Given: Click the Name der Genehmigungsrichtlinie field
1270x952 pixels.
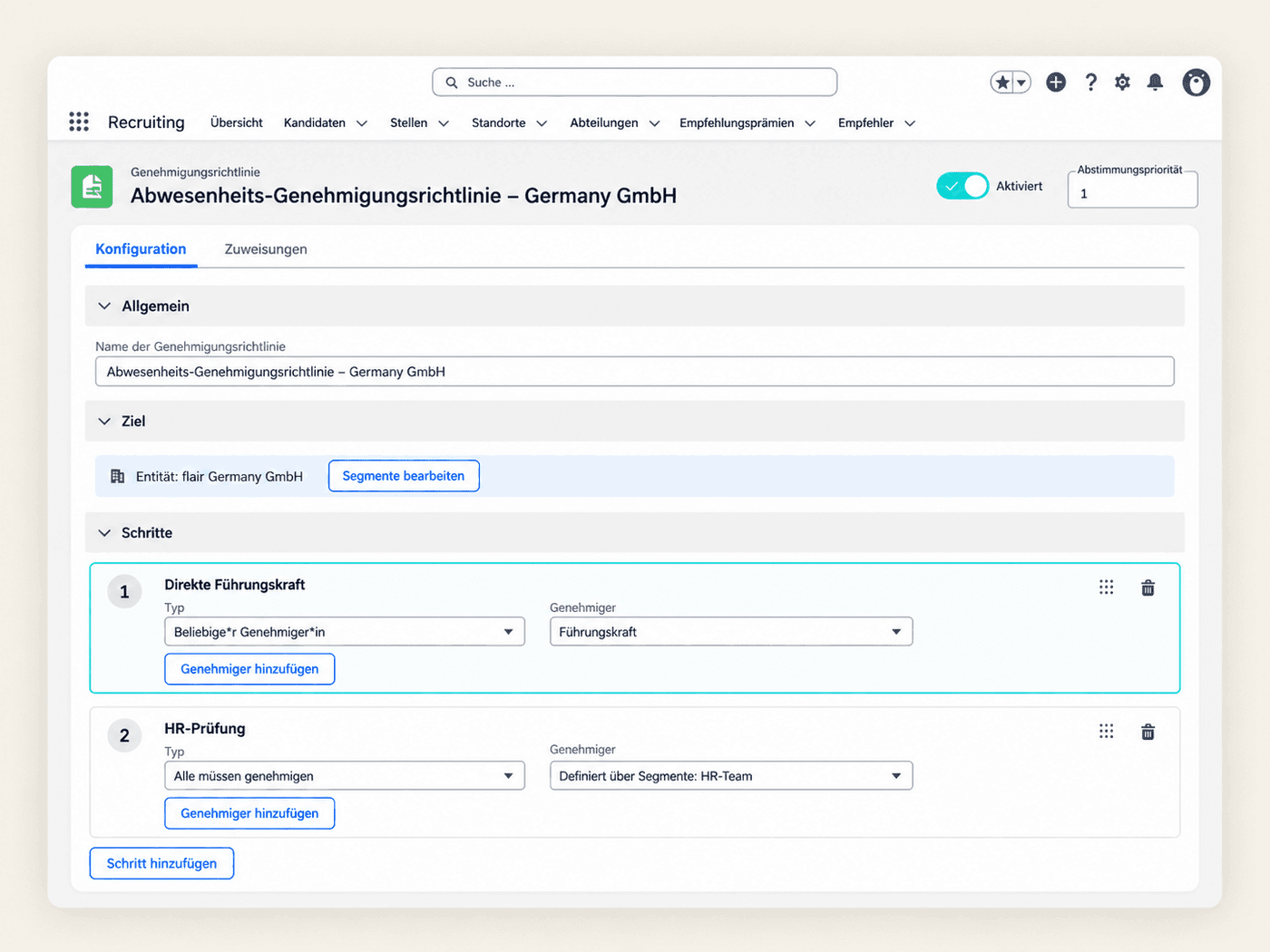Looking at the screenshot, I should tap(635, 372).
